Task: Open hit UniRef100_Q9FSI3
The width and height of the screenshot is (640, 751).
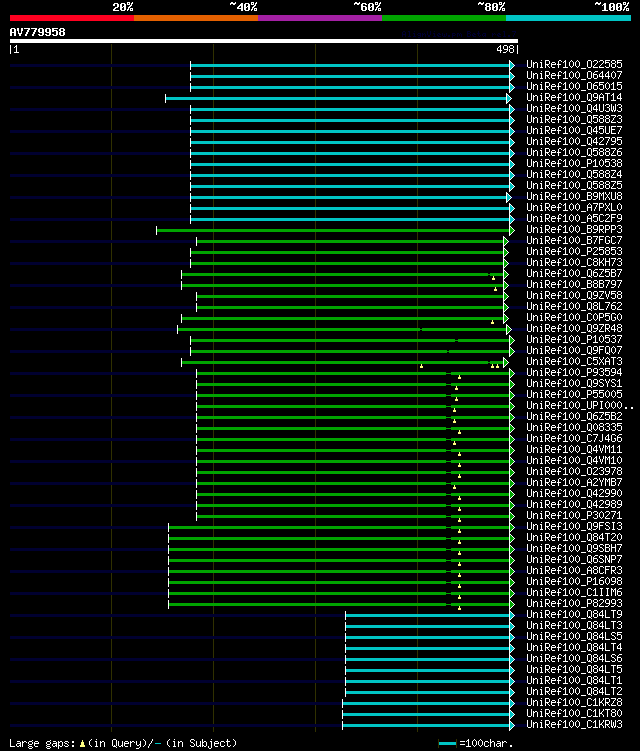Action: [574, 527]
